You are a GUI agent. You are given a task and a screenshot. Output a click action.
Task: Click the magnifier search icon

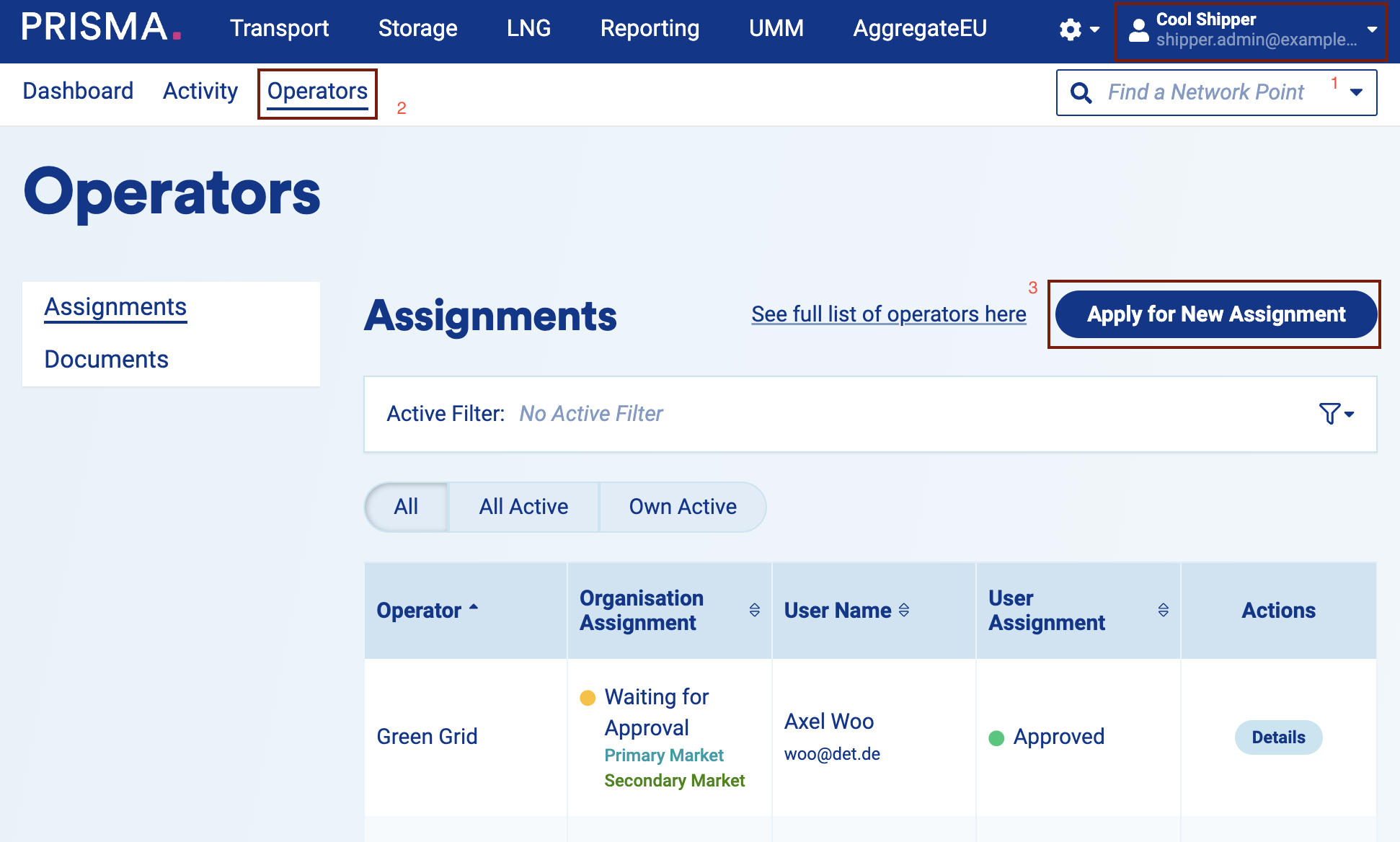coord(1081,92)
